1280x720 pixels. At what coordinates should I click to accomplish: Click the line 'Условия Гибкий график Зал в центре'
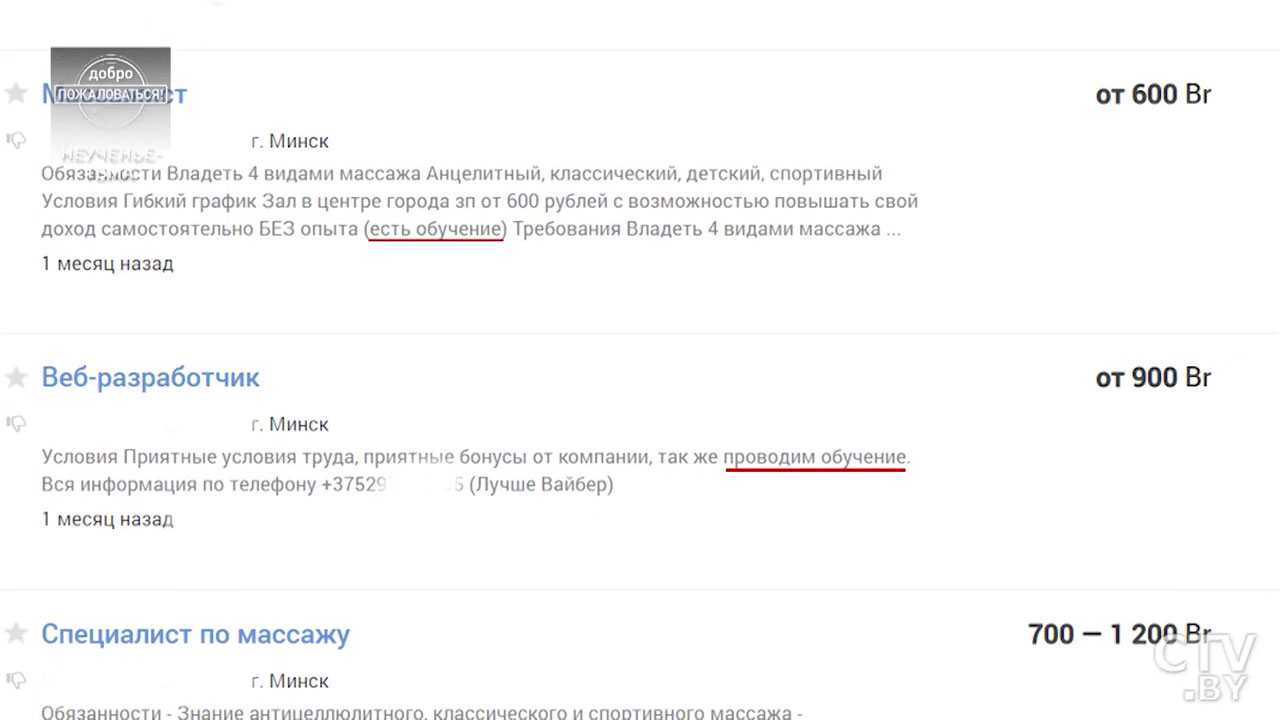point(479,201)
